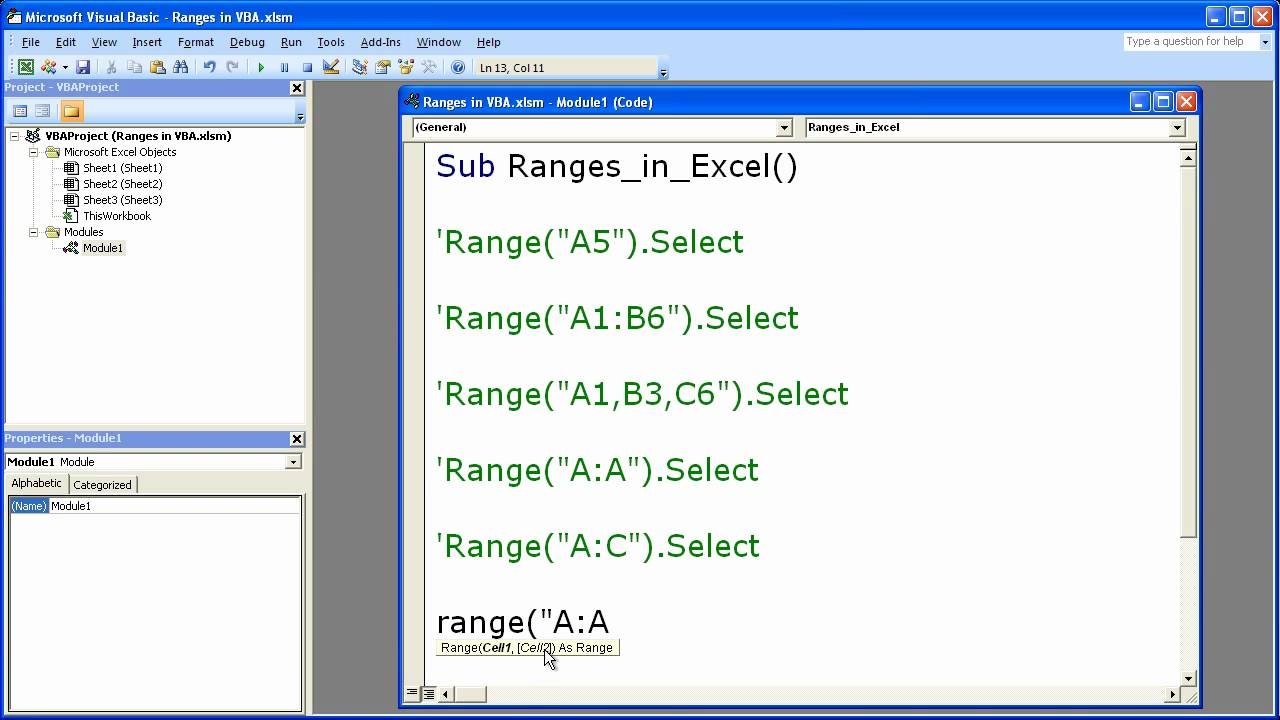The height and width of the screenshot is (720, 1280).
Task: Select Module1 in project tree
Action: 103,248
